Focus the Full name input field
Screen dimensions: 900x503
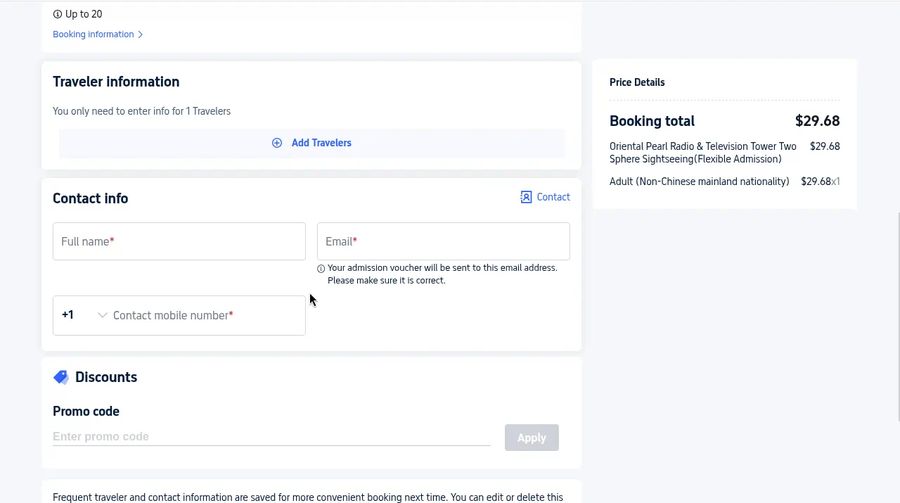coord(179,241)
